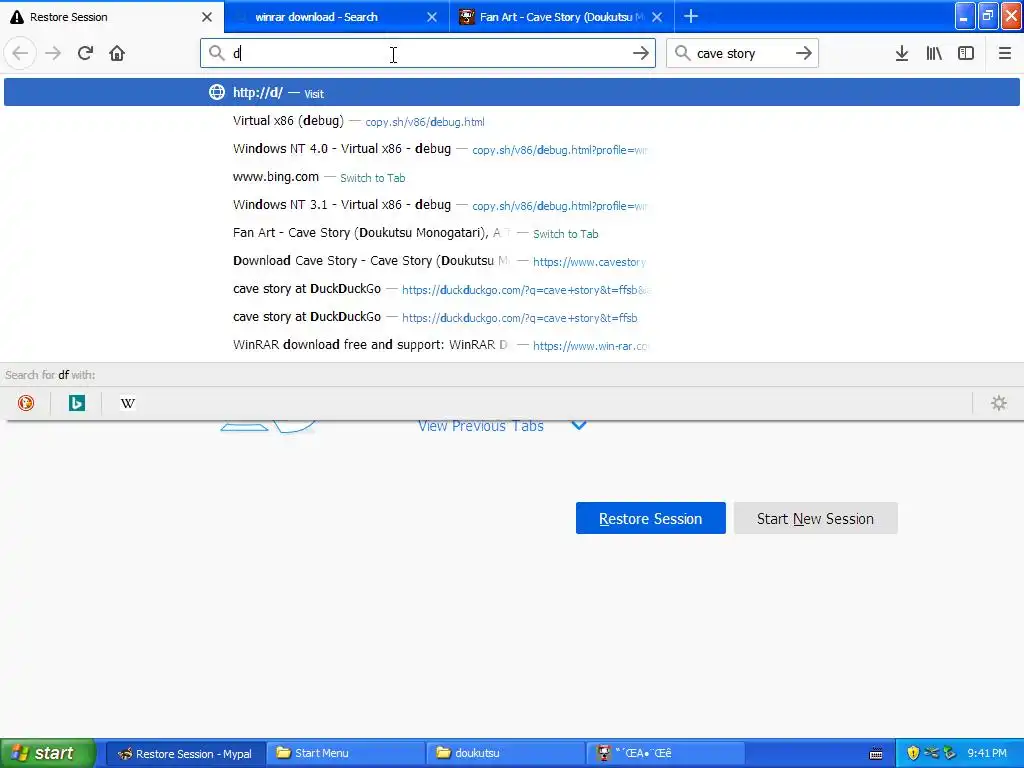The image size is (1024, 768).
Task: Select the Start Menu taskbar folder
Action: click(x=345, y=754)
